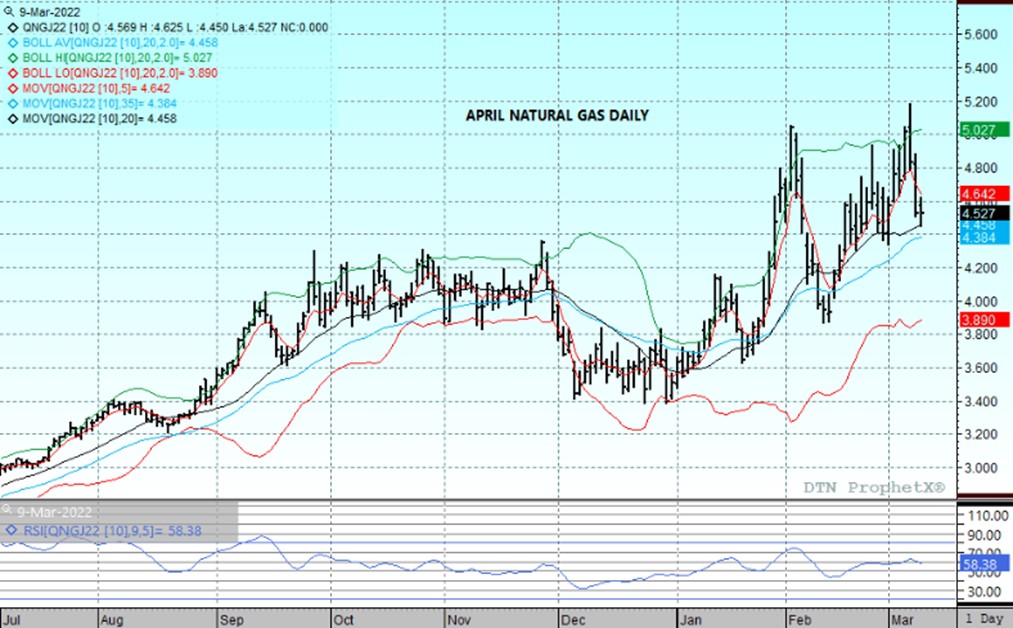Click the green diamond beside BOLL HI

(7, 58)
